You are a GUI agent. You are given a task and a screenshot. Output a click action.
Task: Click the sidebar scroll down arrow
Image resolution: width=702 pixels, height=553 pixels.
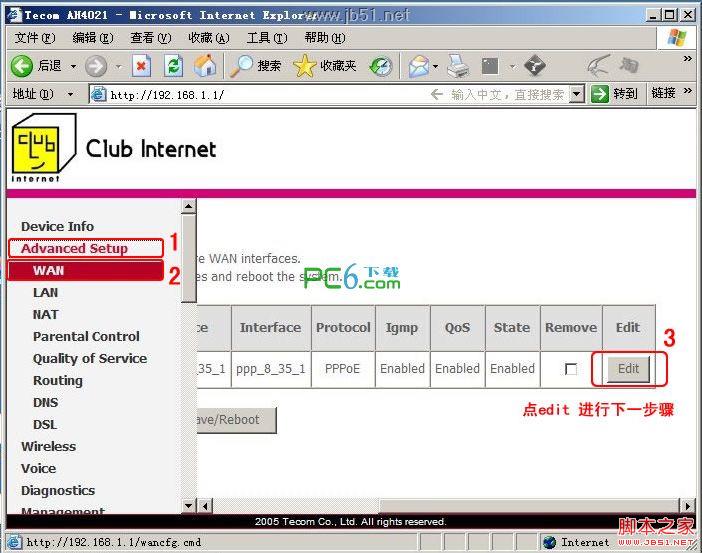pyautogui.click(x=188, y=506)
